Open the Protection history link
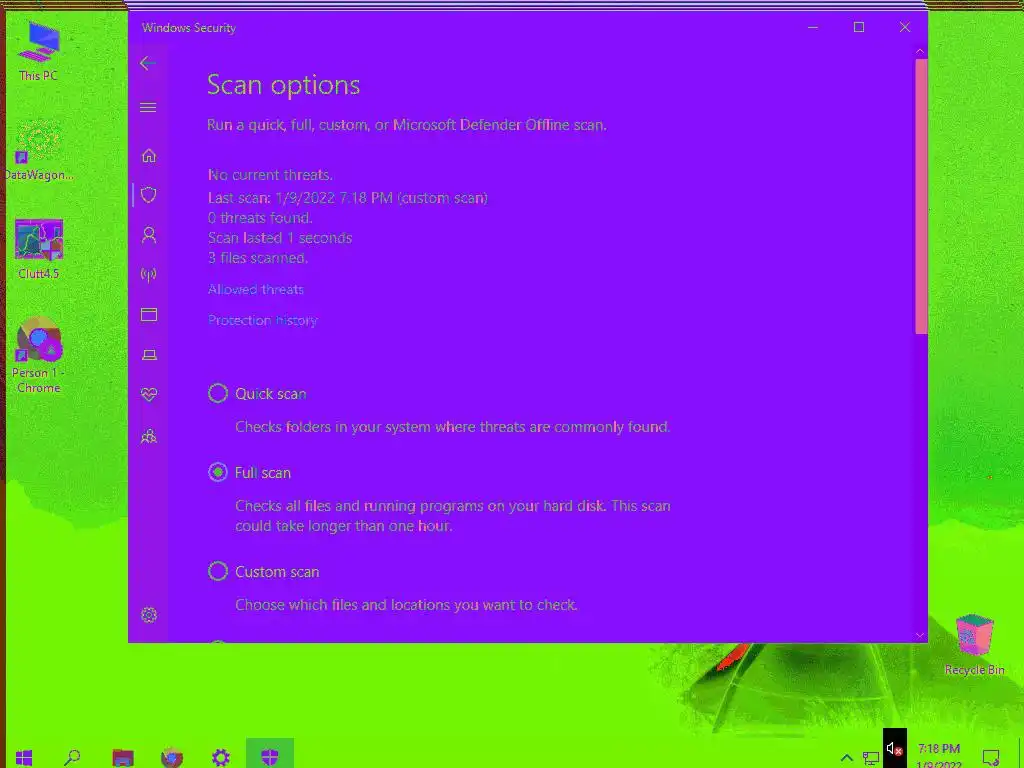1024x768 pixels. point(263,320)
